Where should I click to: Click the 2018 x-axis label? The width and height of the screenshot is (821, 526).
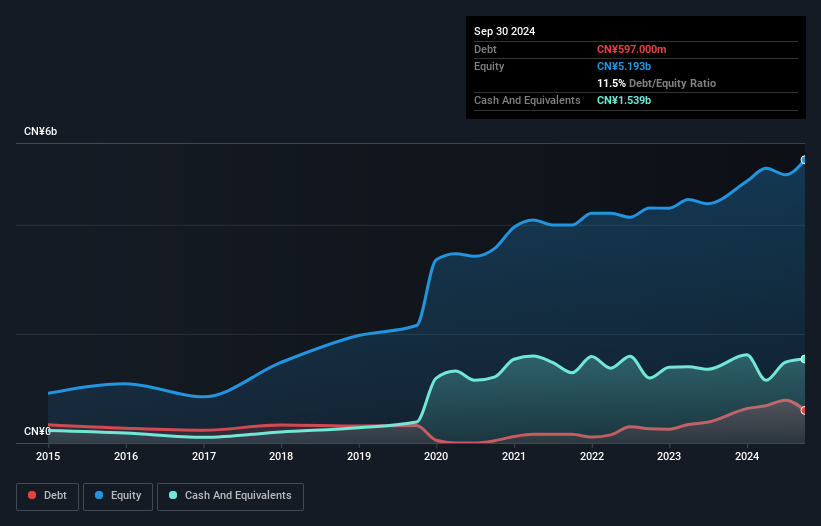click(281, 456)
